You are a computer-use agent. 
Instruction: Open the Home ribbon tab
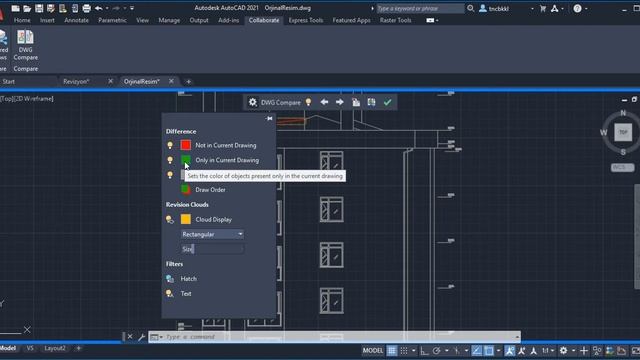pyautogui.click(x=22, y=20)
